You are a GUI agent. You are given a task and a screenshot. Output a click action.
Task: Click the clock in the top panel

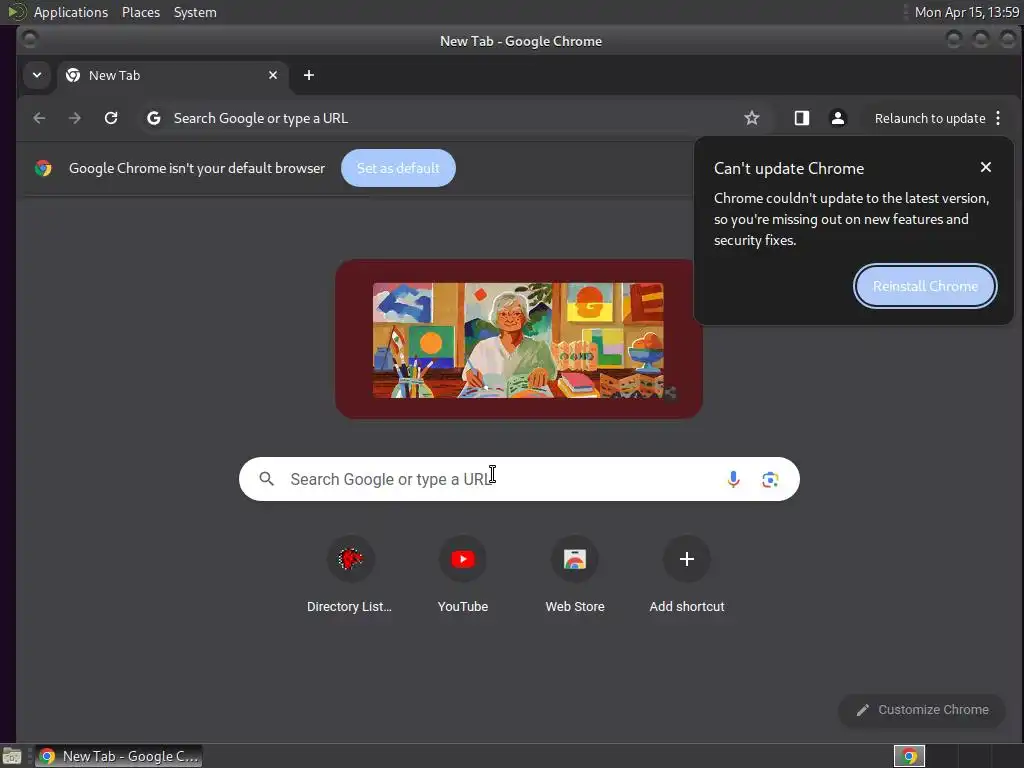(x=966, y=12)
